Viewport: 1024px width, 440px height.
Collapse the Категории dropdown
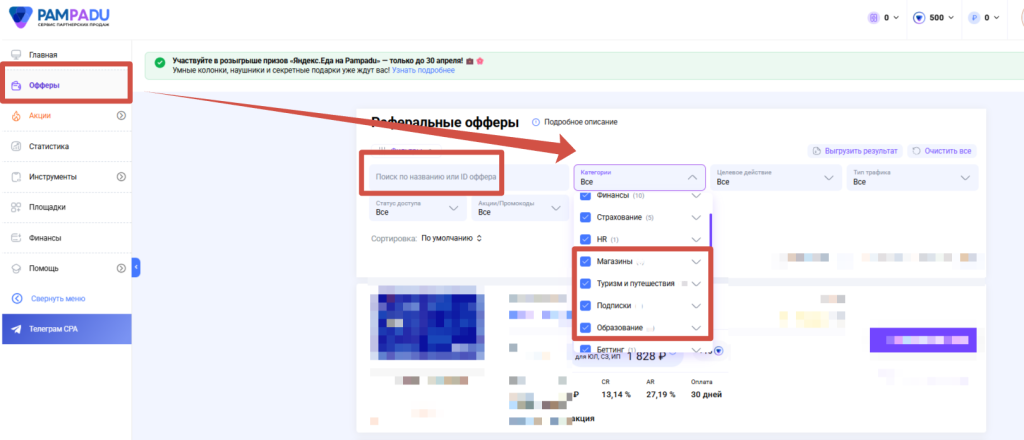coord(692,178)
